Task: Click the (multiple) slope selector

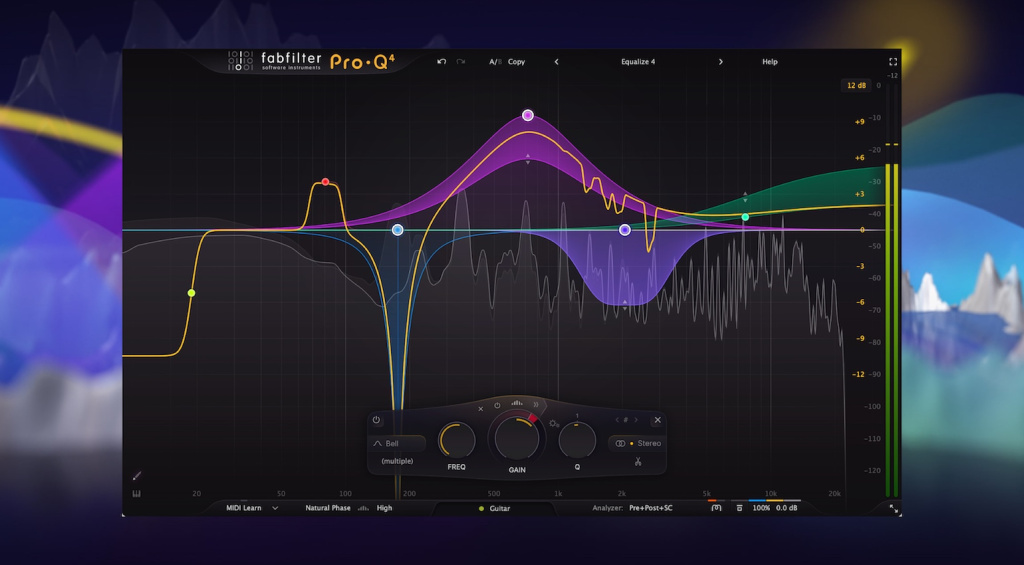Action: [397, 461]
